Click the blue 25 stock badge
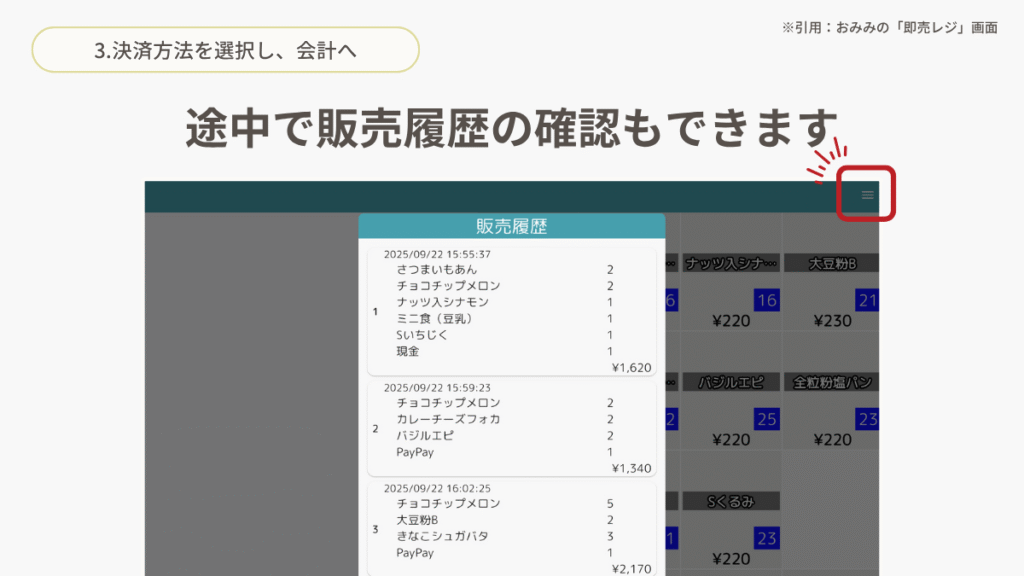This screenshot has height=576, width=1024. click(767, 419)
